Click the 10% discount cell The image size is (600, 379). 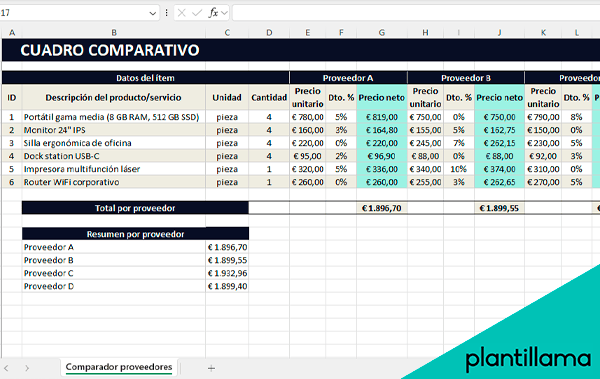[x=459, y=169]
